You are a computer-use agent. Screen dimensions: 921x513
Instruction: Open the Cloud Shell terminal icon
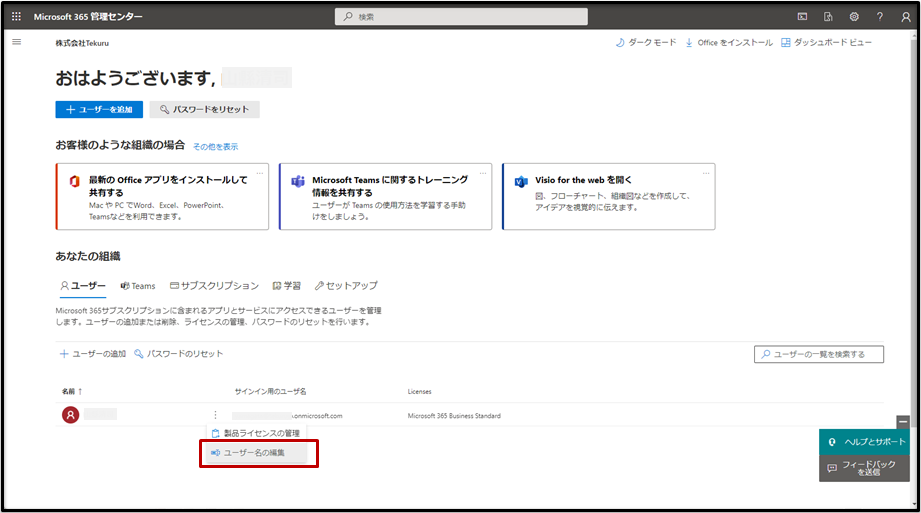802,16
